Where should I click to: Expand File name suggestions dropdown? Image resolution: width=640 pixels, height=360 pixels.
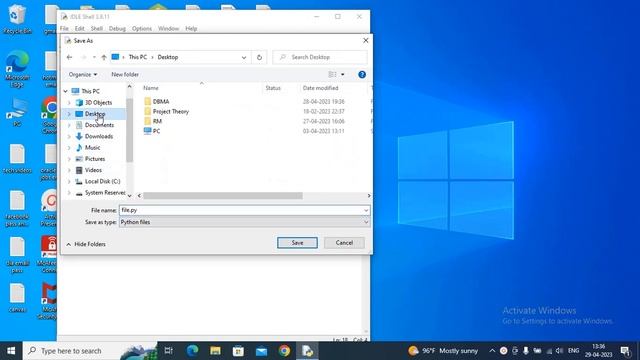click(366, 211)
